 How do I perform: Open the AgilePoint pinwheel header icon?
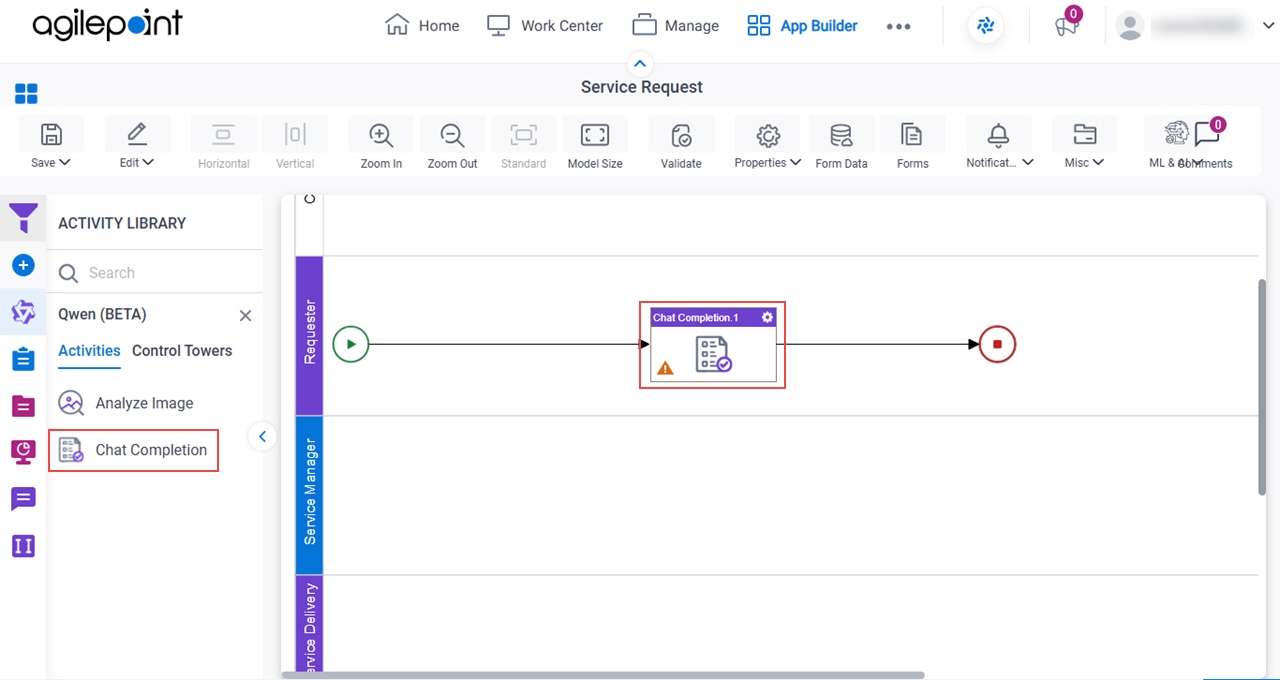(x=986, y=26)
